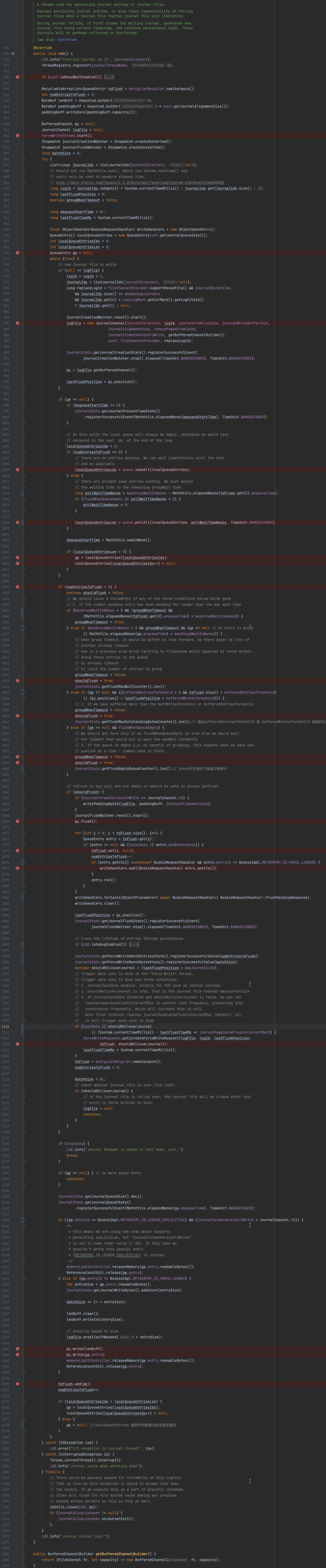
Task: Toggle the breakpoint on toFlush.add(qe)
Action: (18, 1384)
